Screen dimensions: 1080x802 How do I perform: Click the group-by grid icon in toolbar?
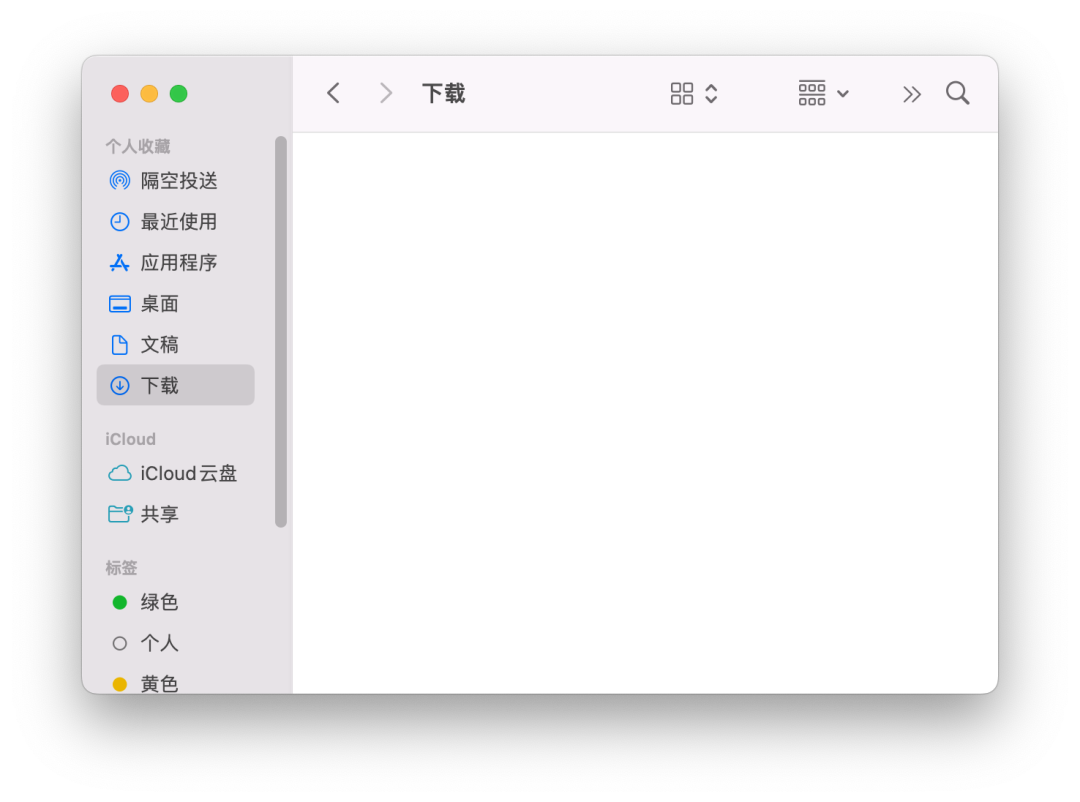(812, 93)
